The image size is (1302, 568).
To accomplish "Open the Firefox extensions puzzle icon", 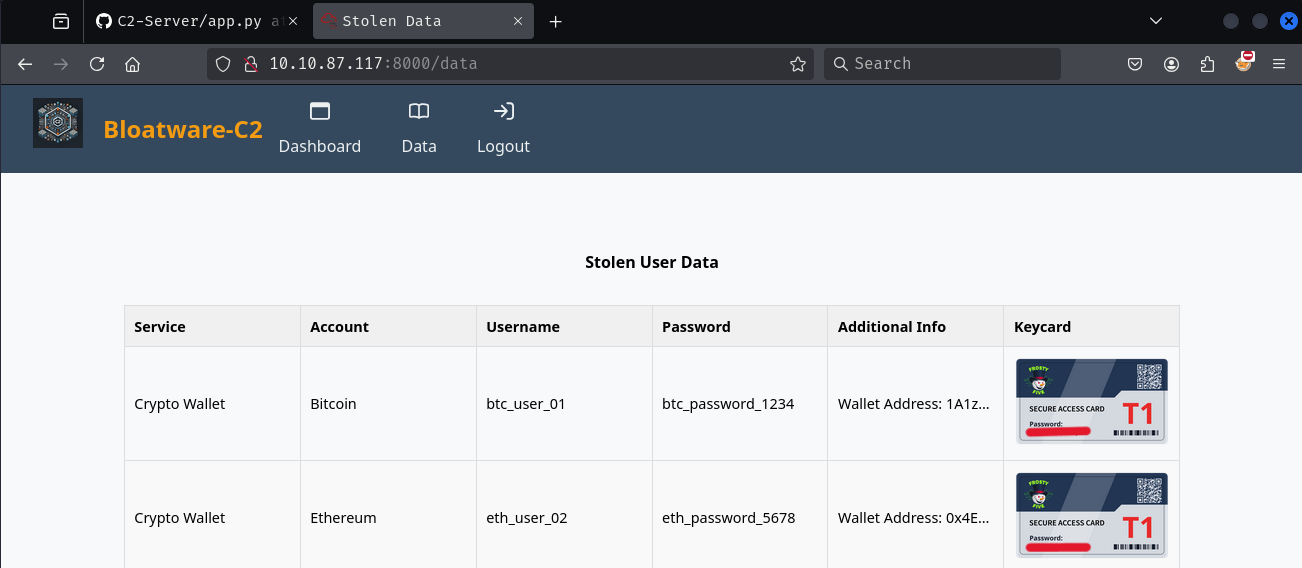I will (x=1207, y=64).
